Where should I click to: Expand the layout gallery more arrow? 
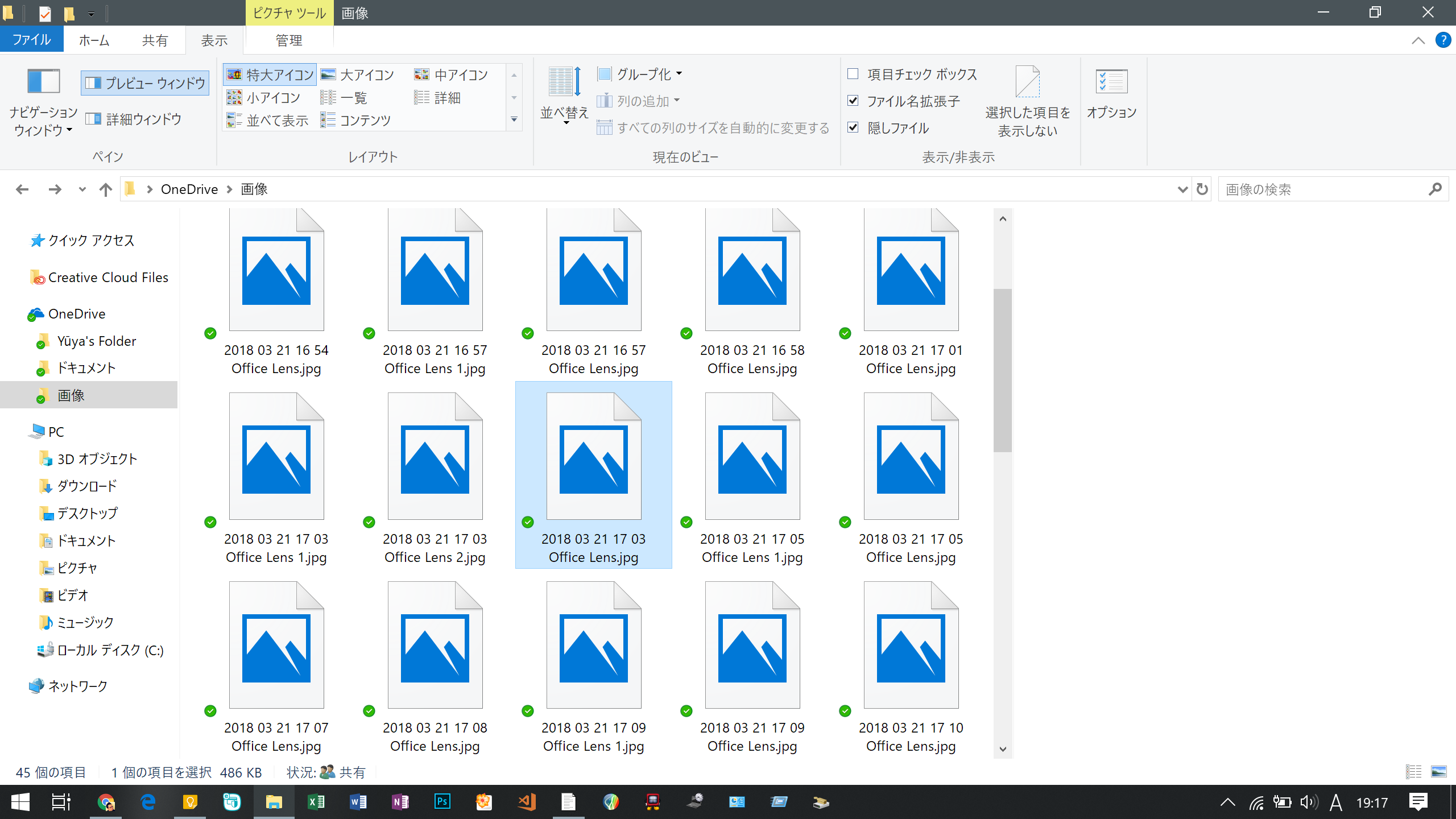point(514,119)
